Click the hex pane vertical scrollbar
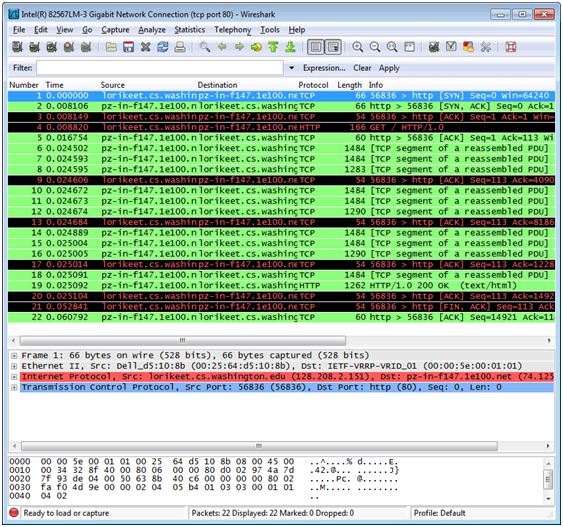The height and width of the screenshot is (527, 563). (548, 481)
